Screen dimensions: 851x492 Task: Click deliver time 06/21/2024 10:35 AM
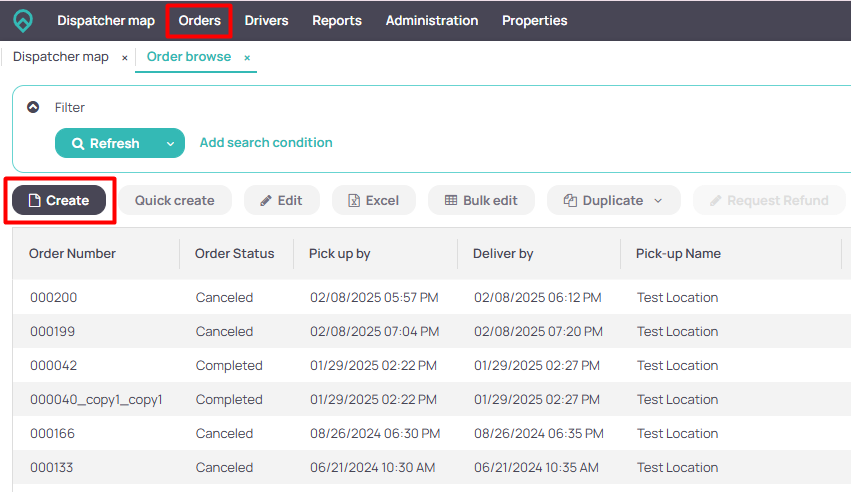[x=536, y=467]
